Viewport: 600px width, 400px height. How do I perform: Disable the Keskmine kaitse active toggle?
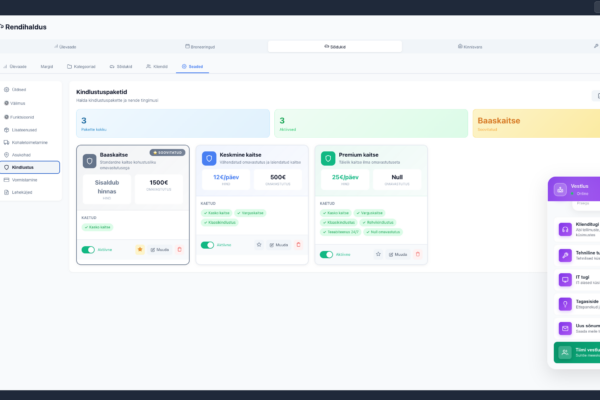207,244
